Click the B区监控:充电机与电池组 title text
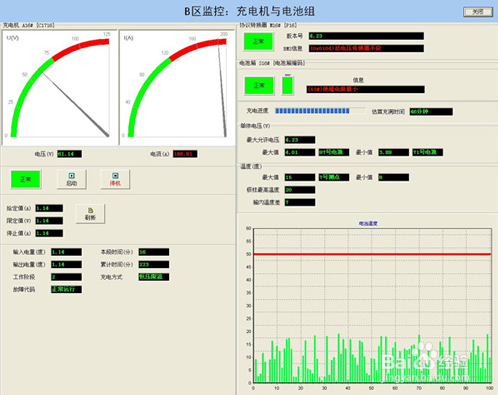 (249, 11)
